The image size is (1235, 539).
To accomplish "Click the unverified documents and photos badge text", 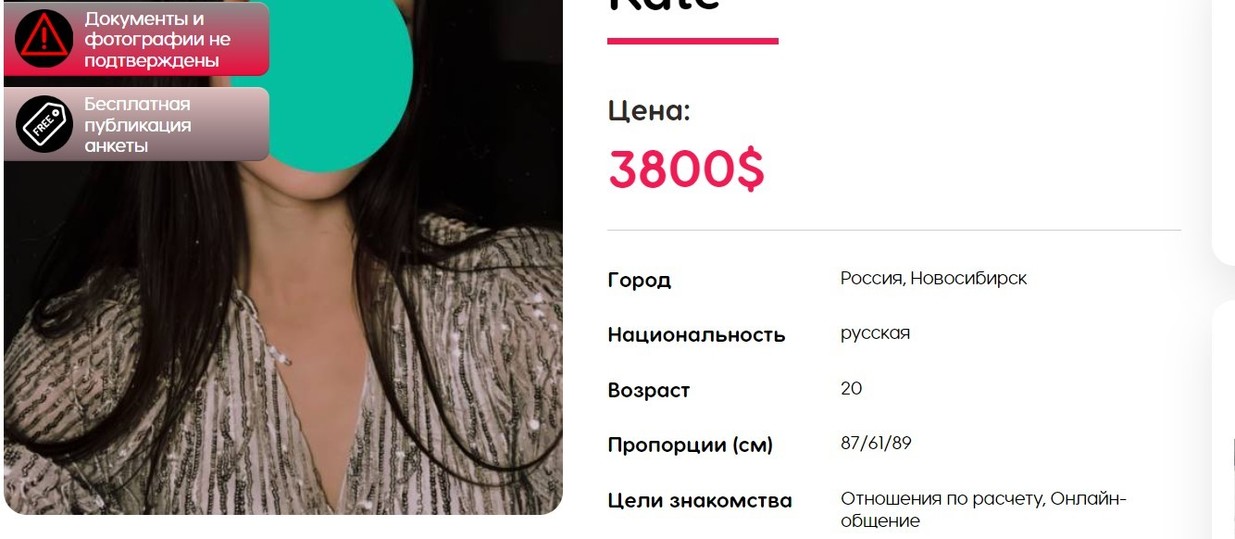I will point(157,40).
